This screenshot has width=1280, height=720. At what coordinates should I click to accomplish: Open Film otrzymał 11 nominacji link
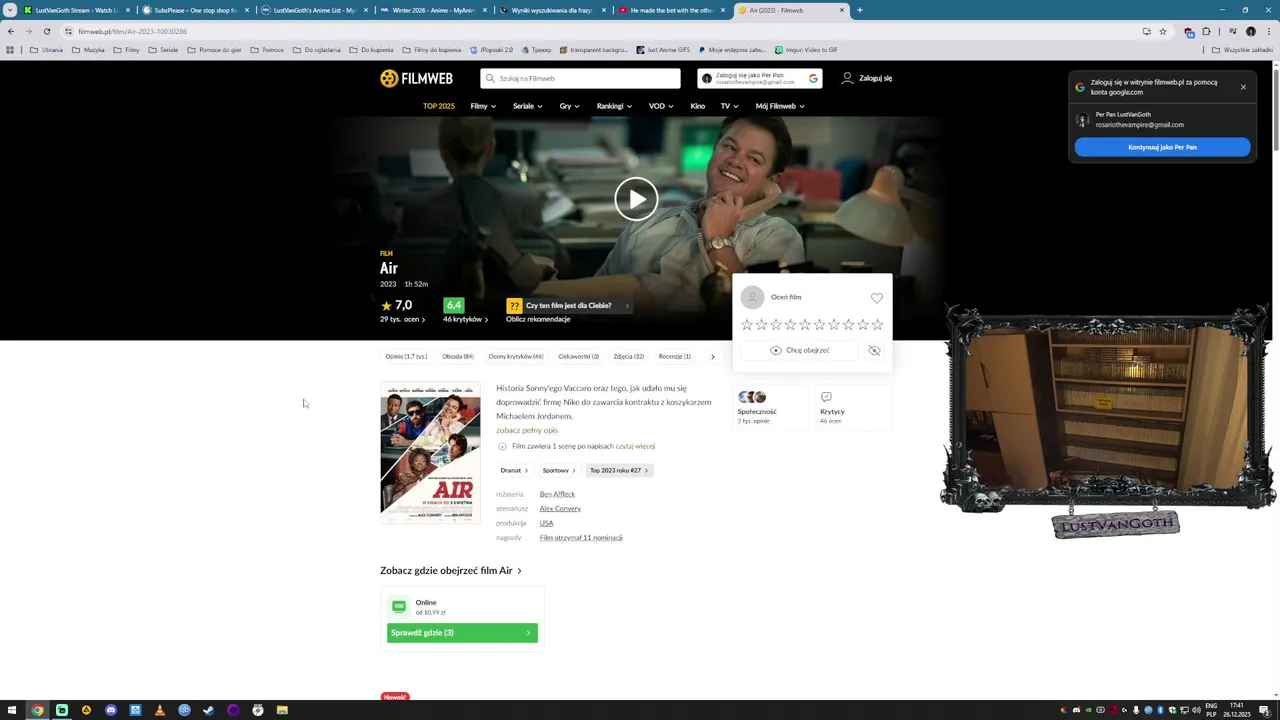click(x=581, y=537)
